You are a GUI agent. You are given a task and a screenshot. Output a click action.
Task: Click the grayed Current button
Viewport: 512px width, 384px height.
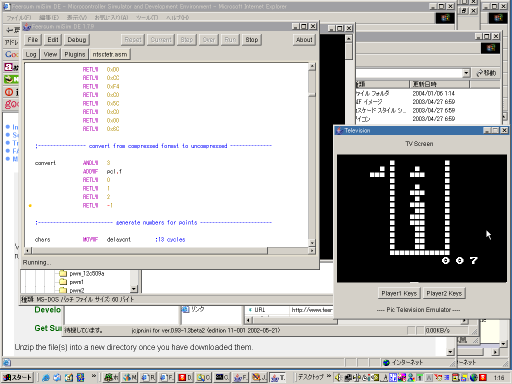tap(161, 40)
